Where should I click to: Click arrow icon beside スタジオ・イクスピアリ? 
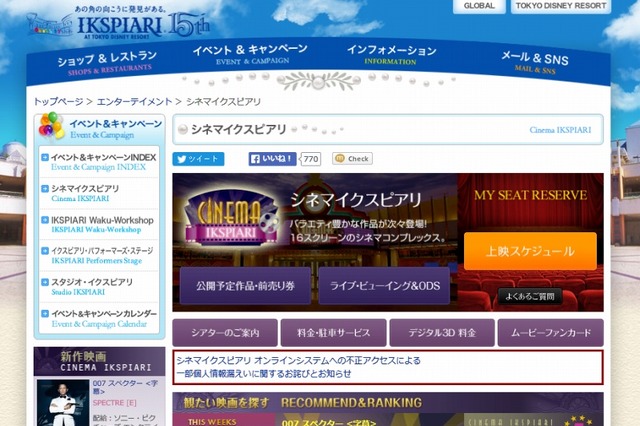45,282
